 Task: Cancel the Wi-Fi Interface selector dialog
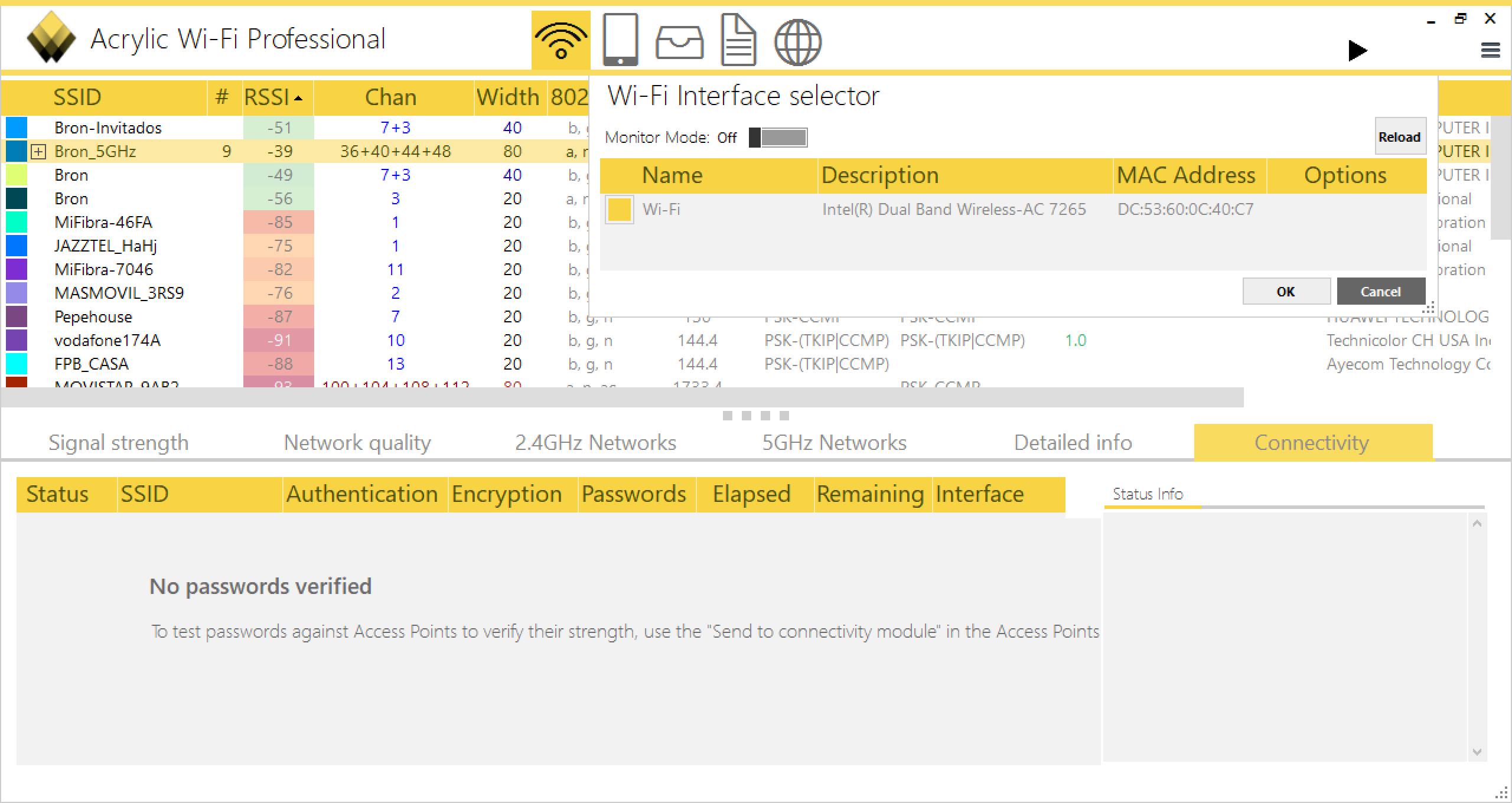(x=1380, y=292)
